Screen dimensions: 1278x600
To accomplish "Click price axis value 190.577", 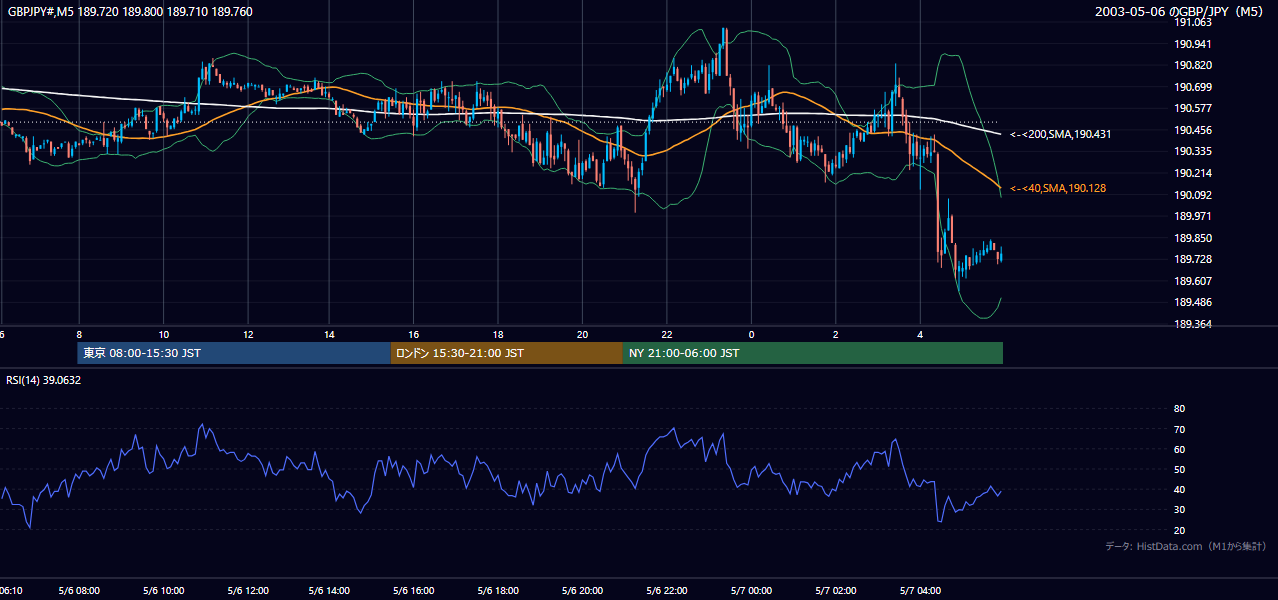I will click(1193, 108).
